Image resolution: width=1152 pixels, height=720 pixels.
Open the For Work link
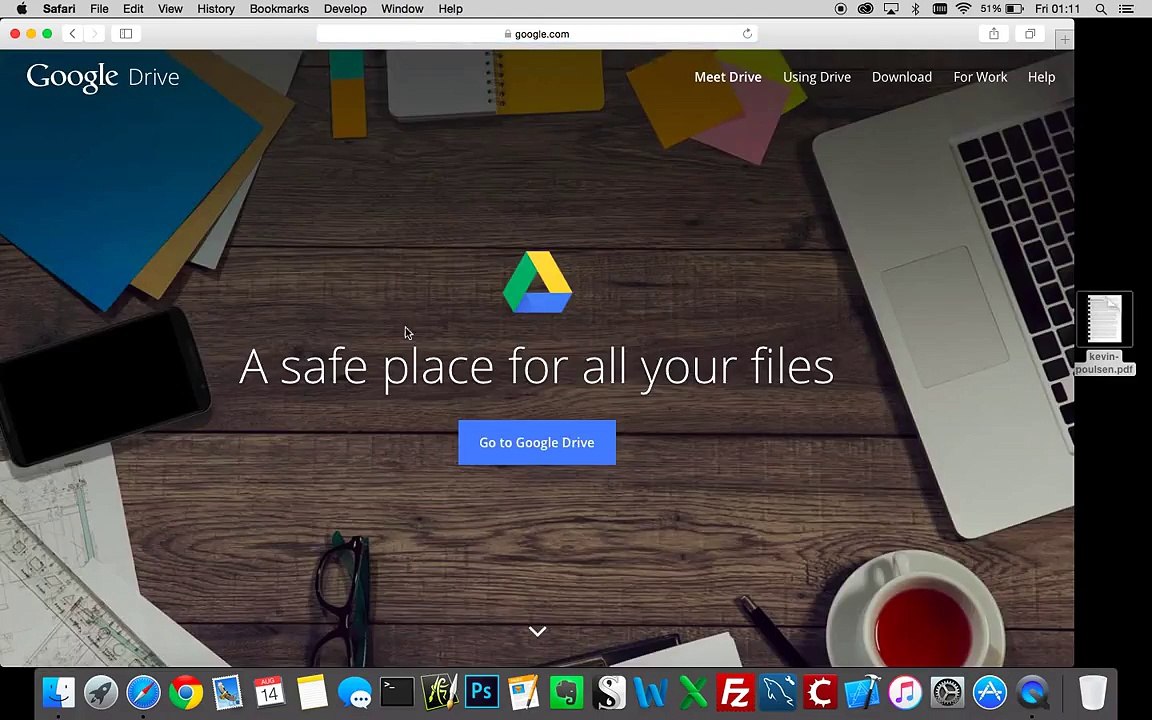[980, 77]
